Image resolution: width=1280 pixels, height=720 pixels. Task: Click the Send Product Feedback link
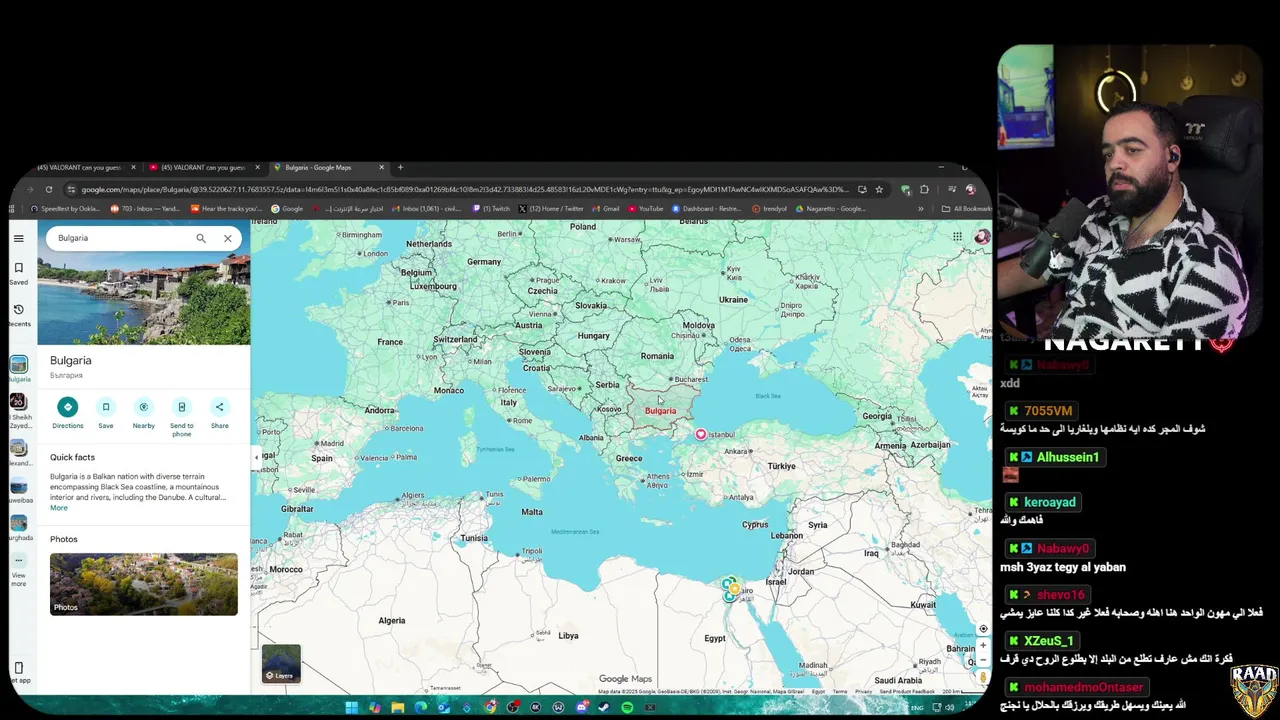(x=907, y=691)
